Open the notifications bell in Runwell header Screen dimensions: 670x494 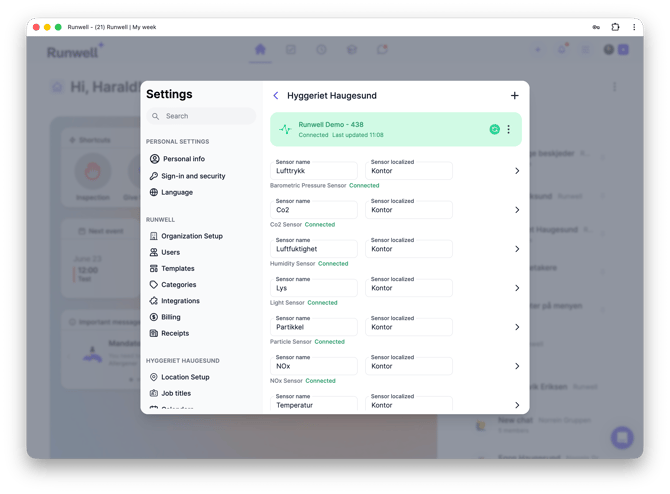pos(562,50)
